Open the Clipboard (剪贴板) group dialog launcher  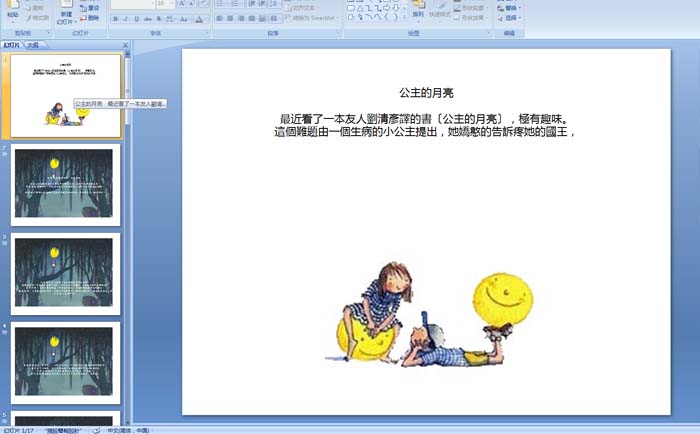click(49, 33)
